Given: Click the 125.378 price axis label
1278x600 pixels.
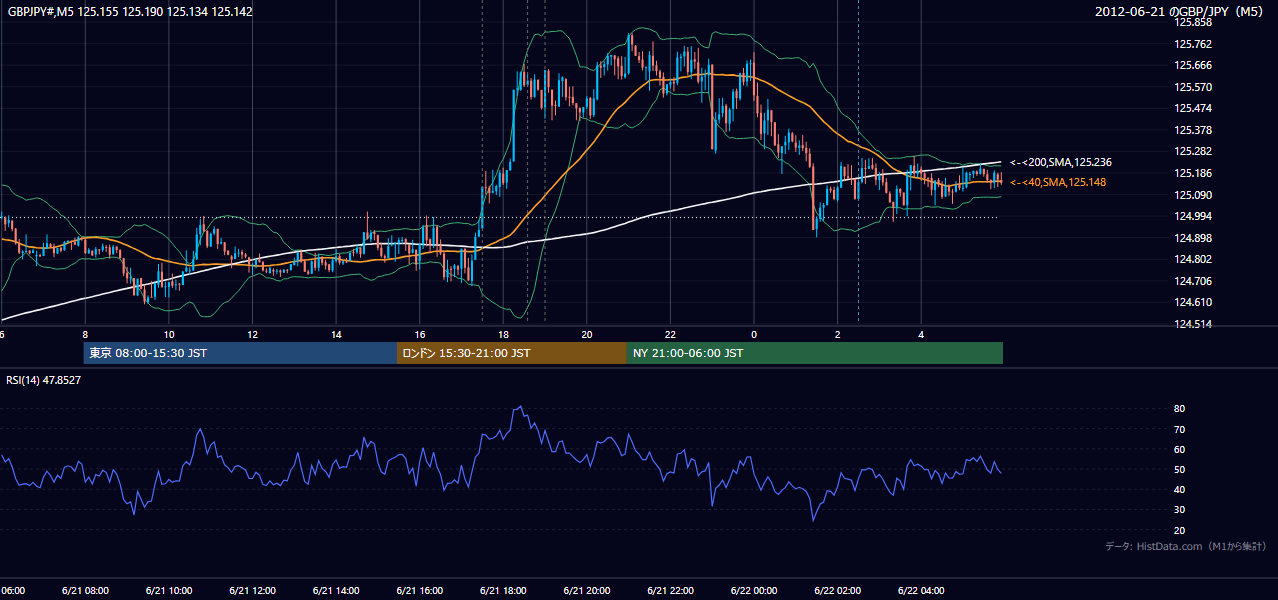Looking at the screenshot, I should [x=1194, y=130].
